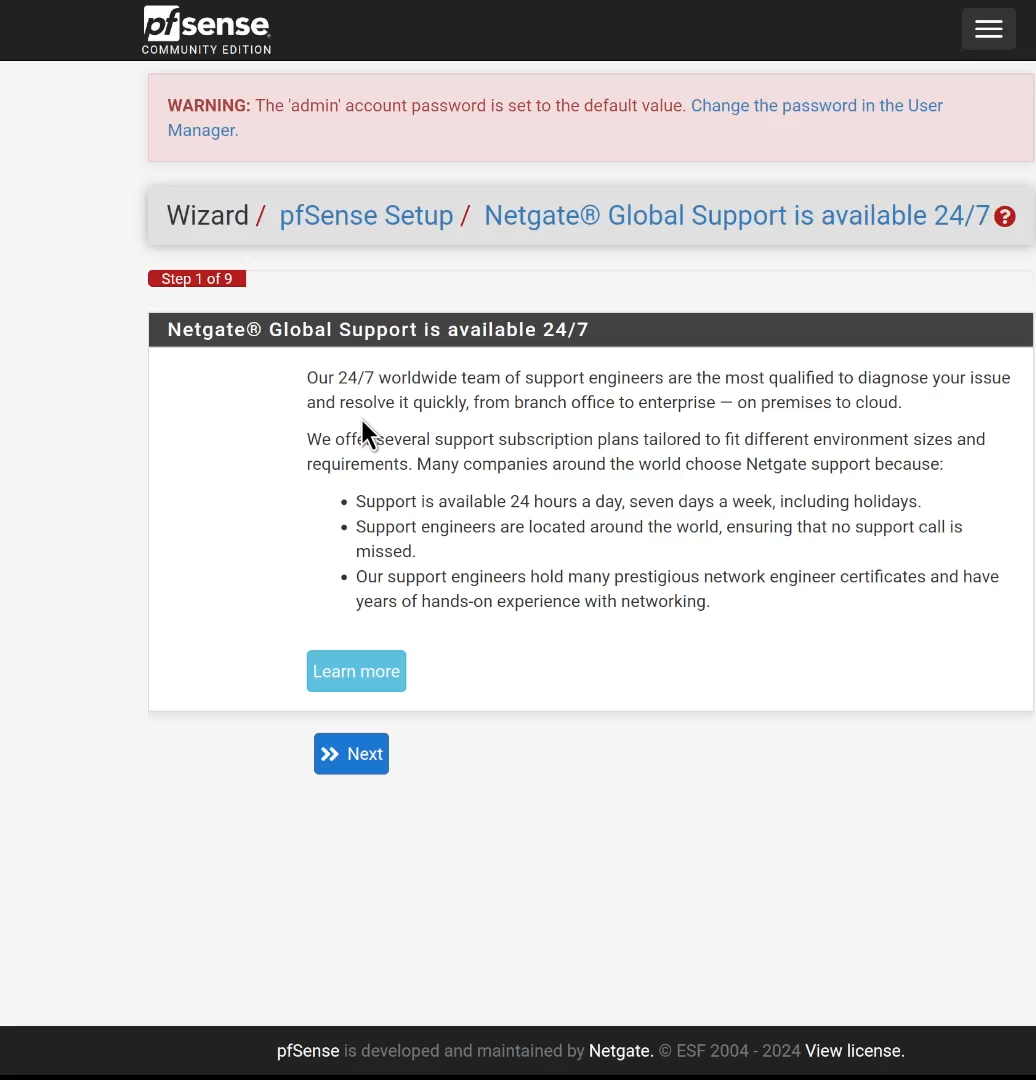Click the panel heading 'Netgate® Global Support is available 24/7'
1036x1080 pixels.
tap(378, 329)
